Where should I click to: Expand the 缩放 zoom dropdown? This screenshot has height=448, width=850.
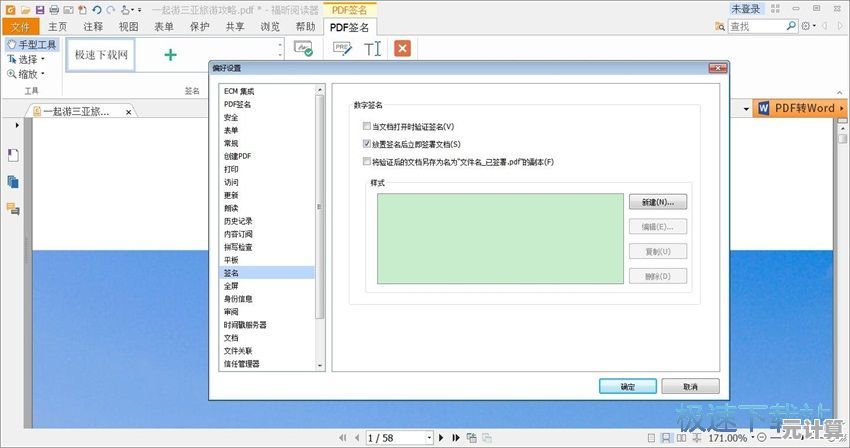pos(43,73)
